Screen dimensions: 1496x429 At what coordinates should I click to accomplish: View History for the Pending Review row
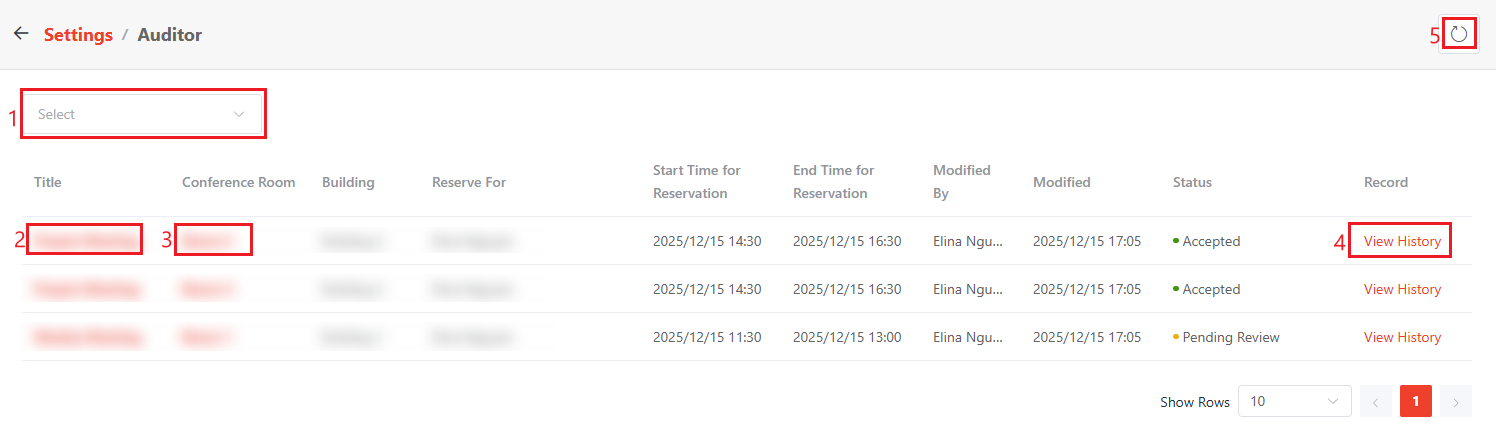pos(1402,337)
